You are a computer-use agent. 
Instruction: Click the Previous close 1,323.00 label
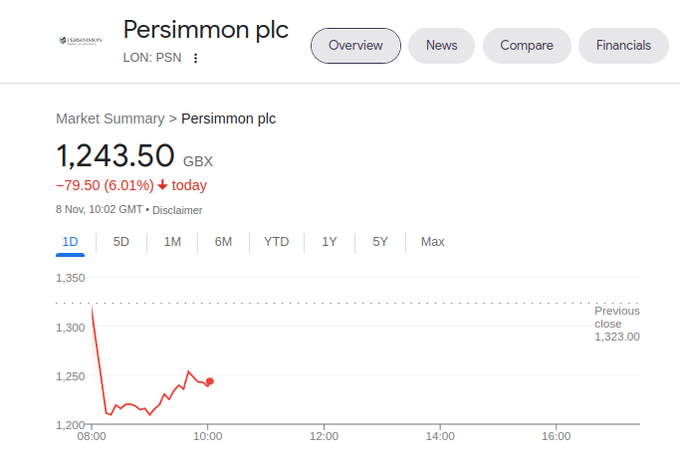pyautogui.click(x=616, y=324)
